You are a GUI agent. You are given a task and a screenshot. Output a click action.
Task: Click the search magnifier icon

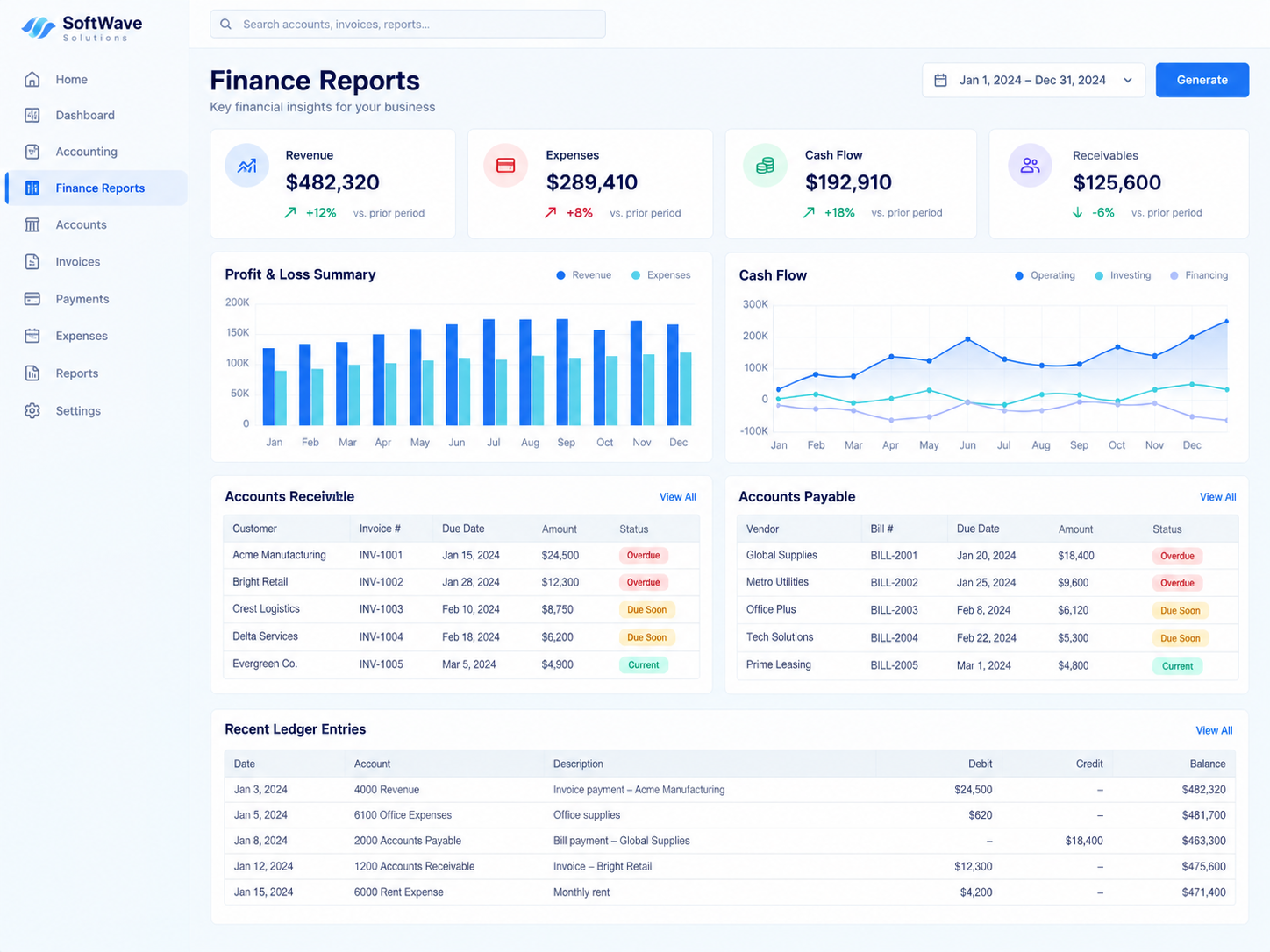pyautogui.click(x=226, y=25)
